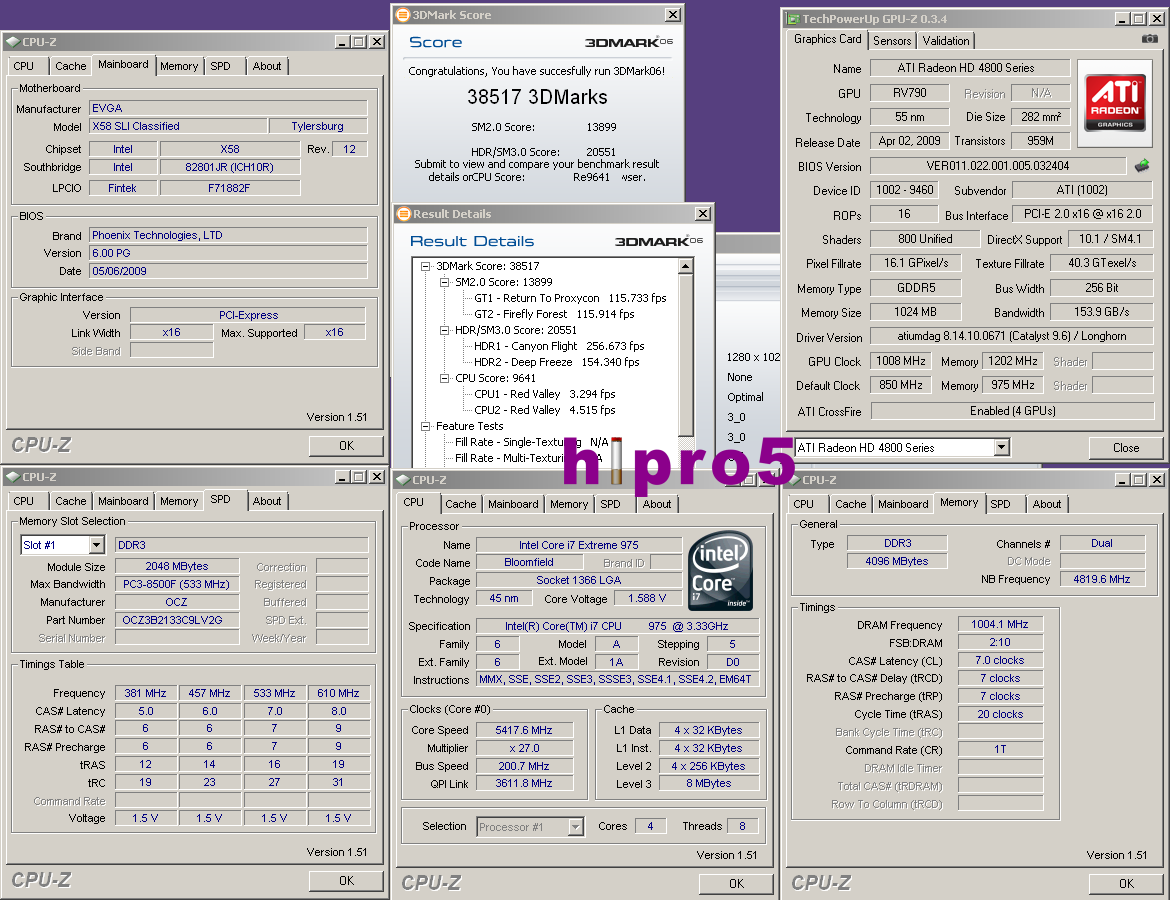Click title icon of CPU-Z SPD window
The image size is (1170, 900).
pos(13,477)
